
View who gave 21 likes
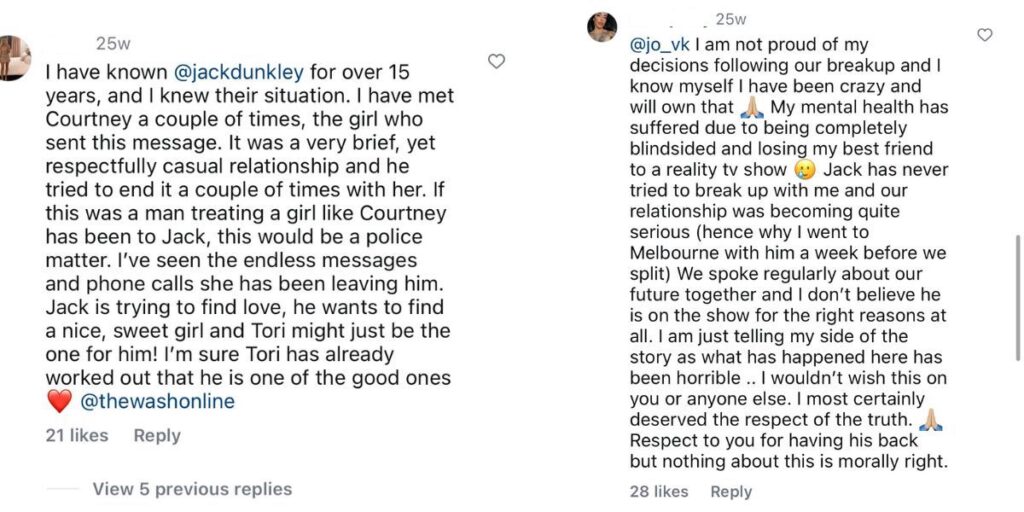pyautogui.click(x=76, y=435)
